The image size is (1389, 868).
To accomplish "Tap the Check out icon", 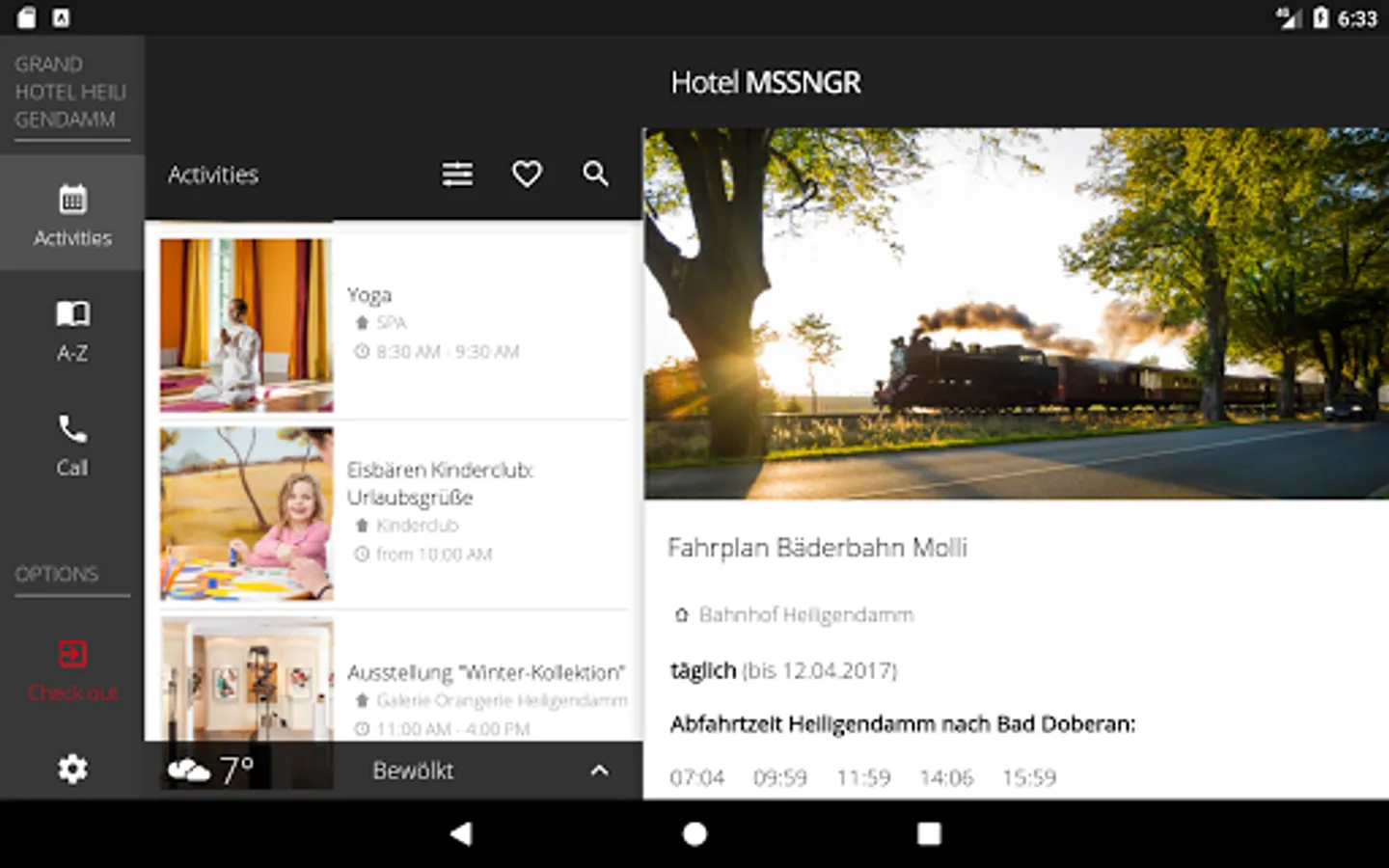I will (72, 654).
